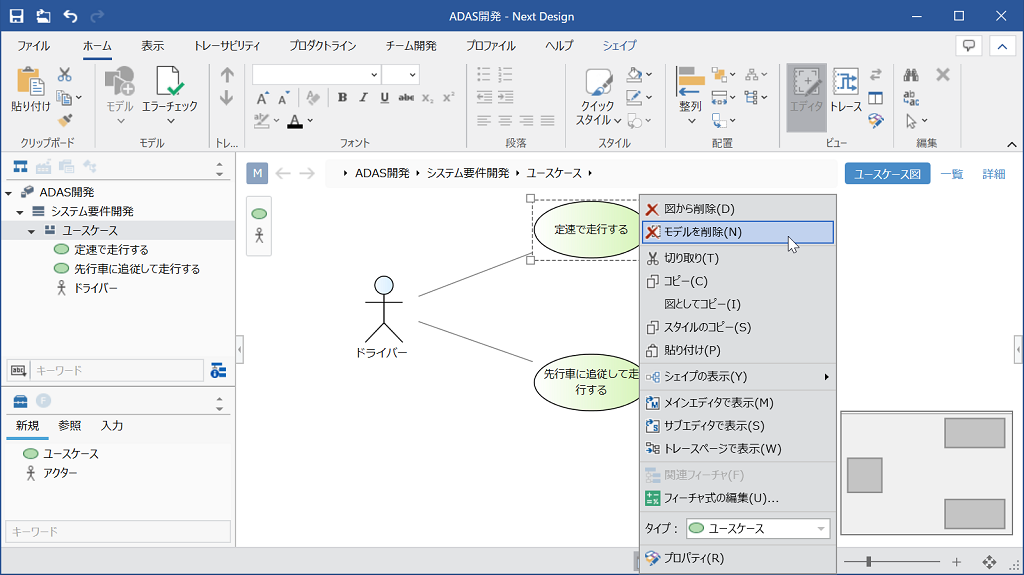Click the 一覧 list view link
The width and height of the screenshot is (1024, 575).
(952, 174)
